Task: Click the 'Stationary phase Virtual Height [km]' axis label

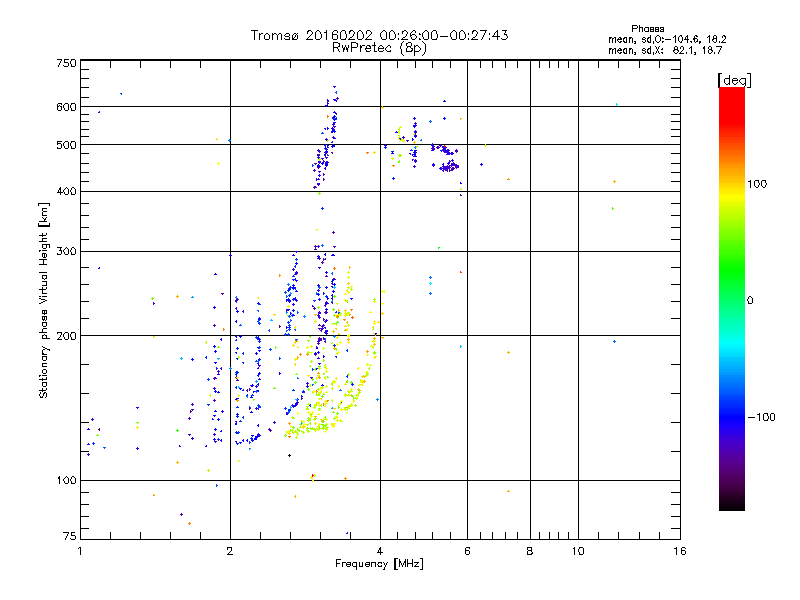Action: (44, 300)
